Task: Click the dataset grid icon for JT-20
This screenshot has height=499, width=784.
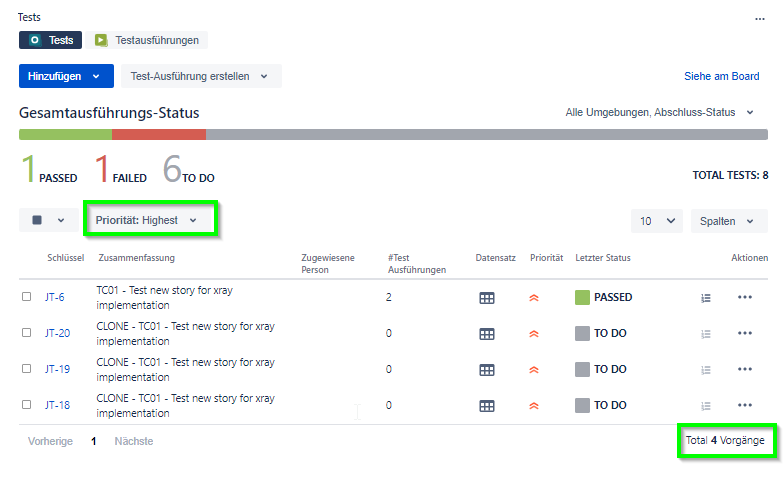Action: pyautogui.click(x=486, y=334)
